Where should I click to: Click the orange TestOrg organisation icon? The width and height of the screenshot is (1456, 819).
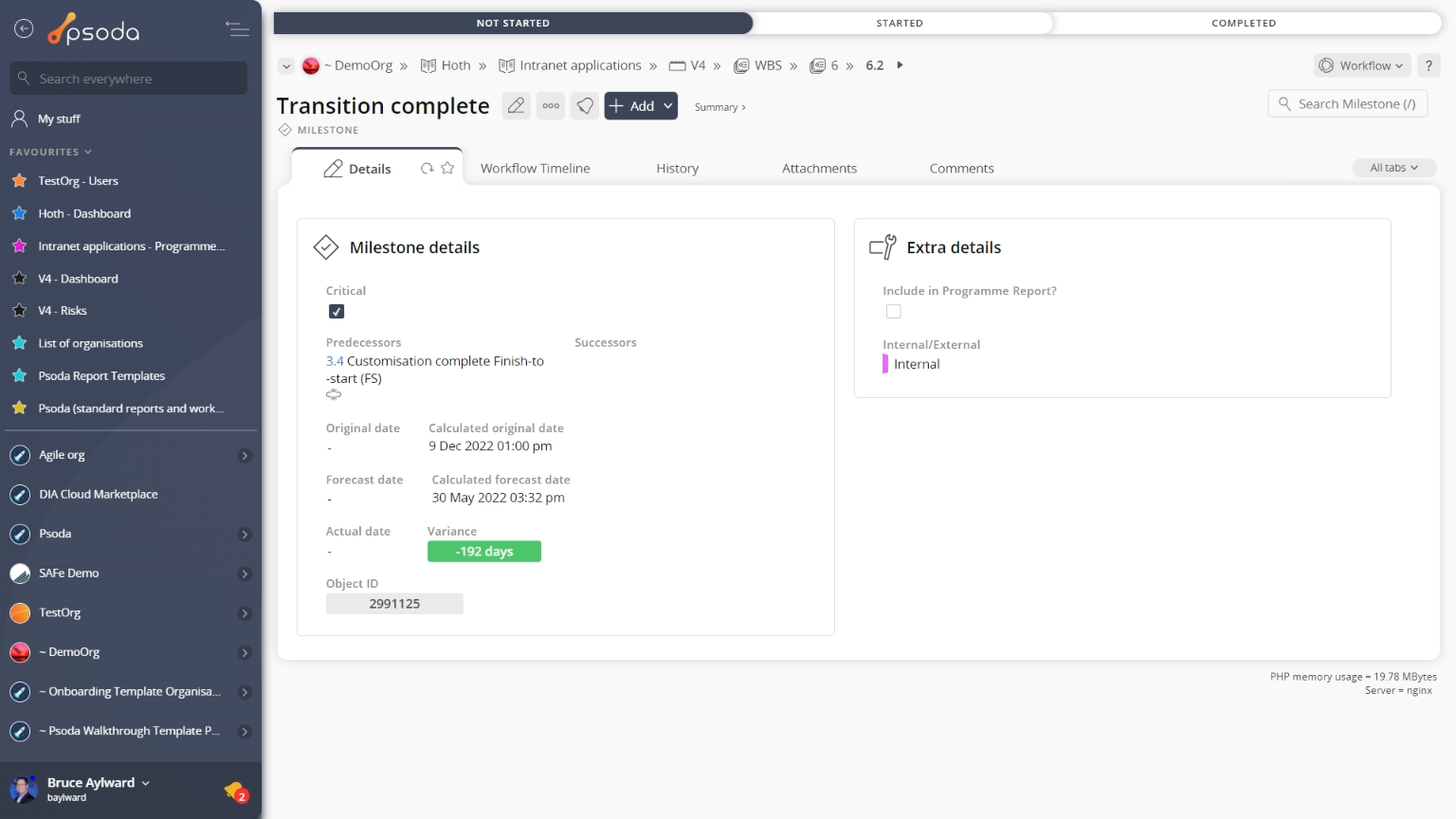(x=20, y=613)
